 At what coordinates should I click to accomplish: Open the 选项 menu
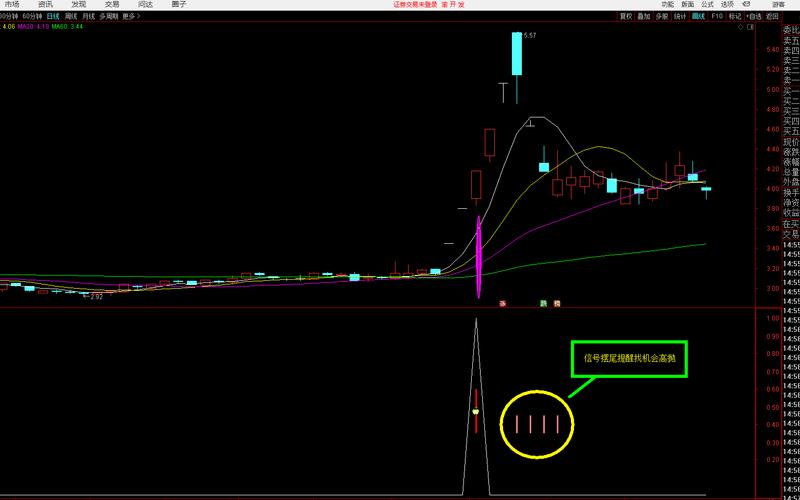pyautogui.click(x=727, y=5)
